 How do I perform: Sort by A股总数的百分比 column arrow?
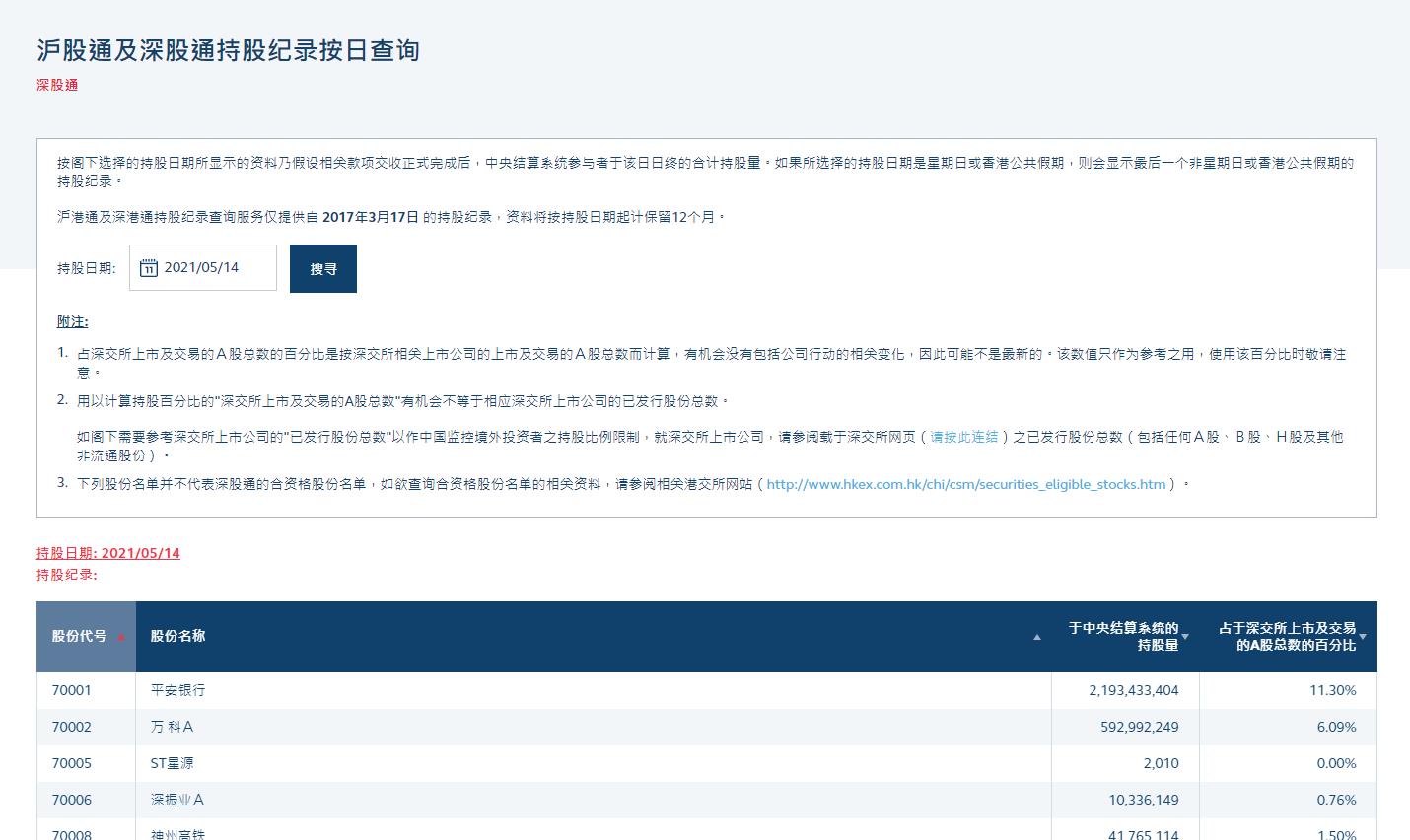[1363, 637]
